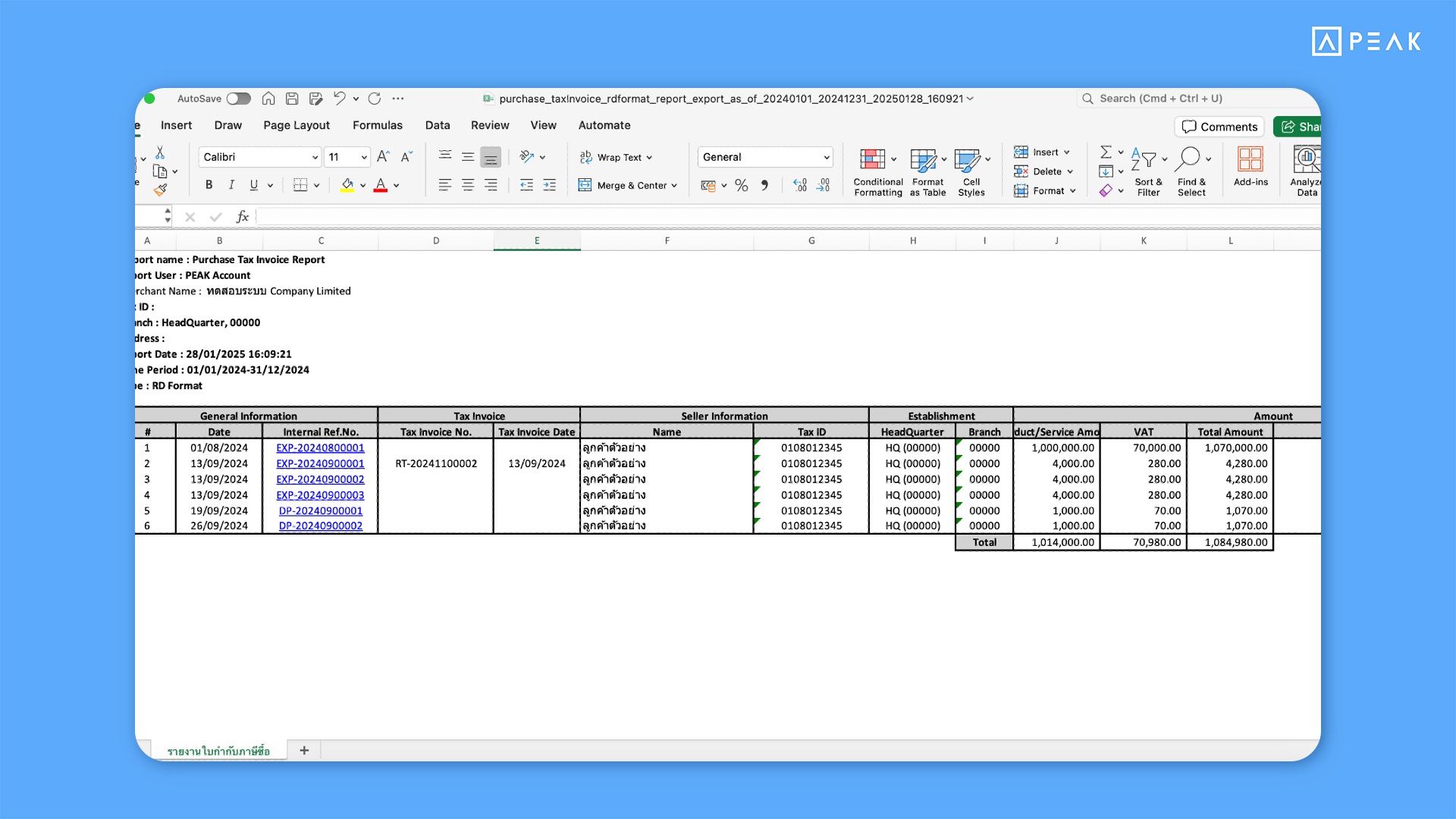Open the Page Layout ribbon tab
This screenshot has width=1456, height=819.
[x=297, y=125]
